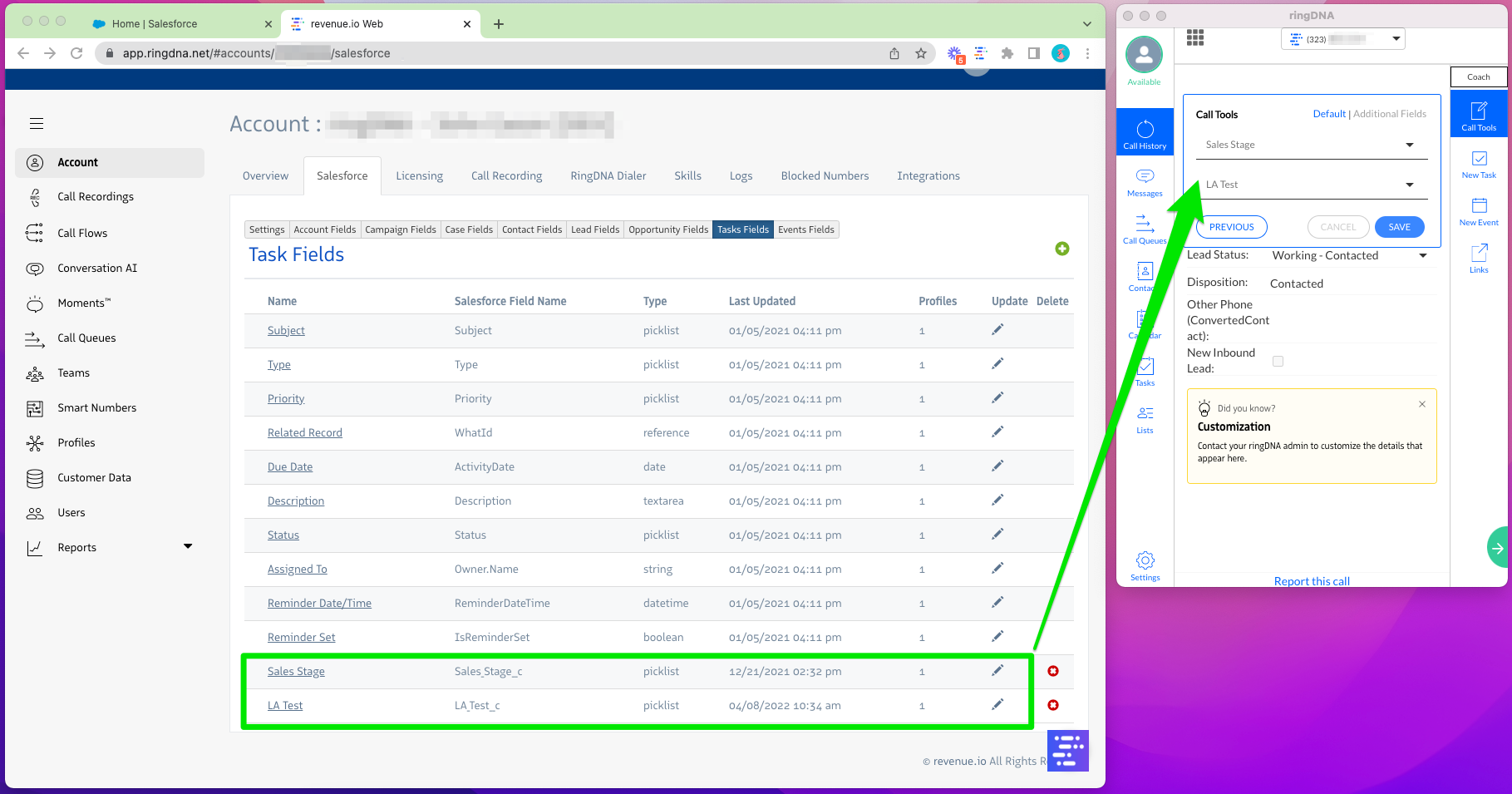Image resolution: width=1512 pixels, height=794 pixels.
Task: Edit the LA Test row pencil icon
Action: (x=997, y=705)
